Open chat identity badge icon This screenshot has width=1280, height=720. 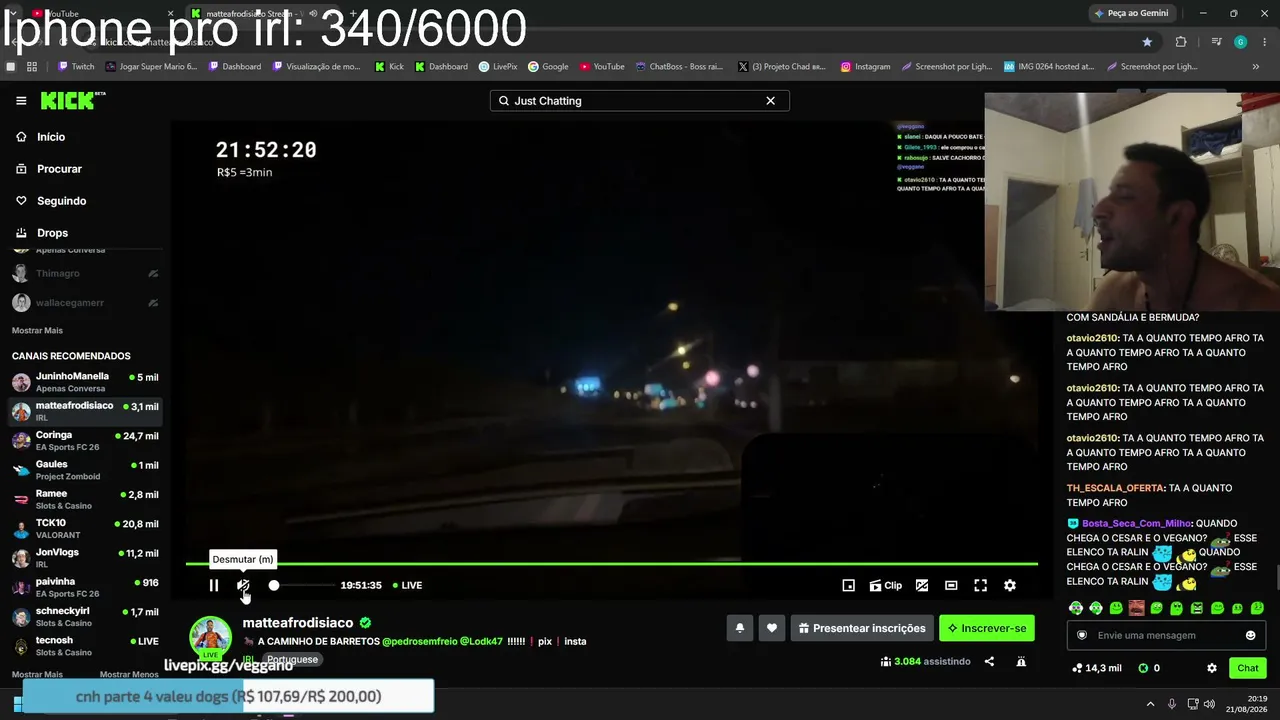pos(1081,636)
